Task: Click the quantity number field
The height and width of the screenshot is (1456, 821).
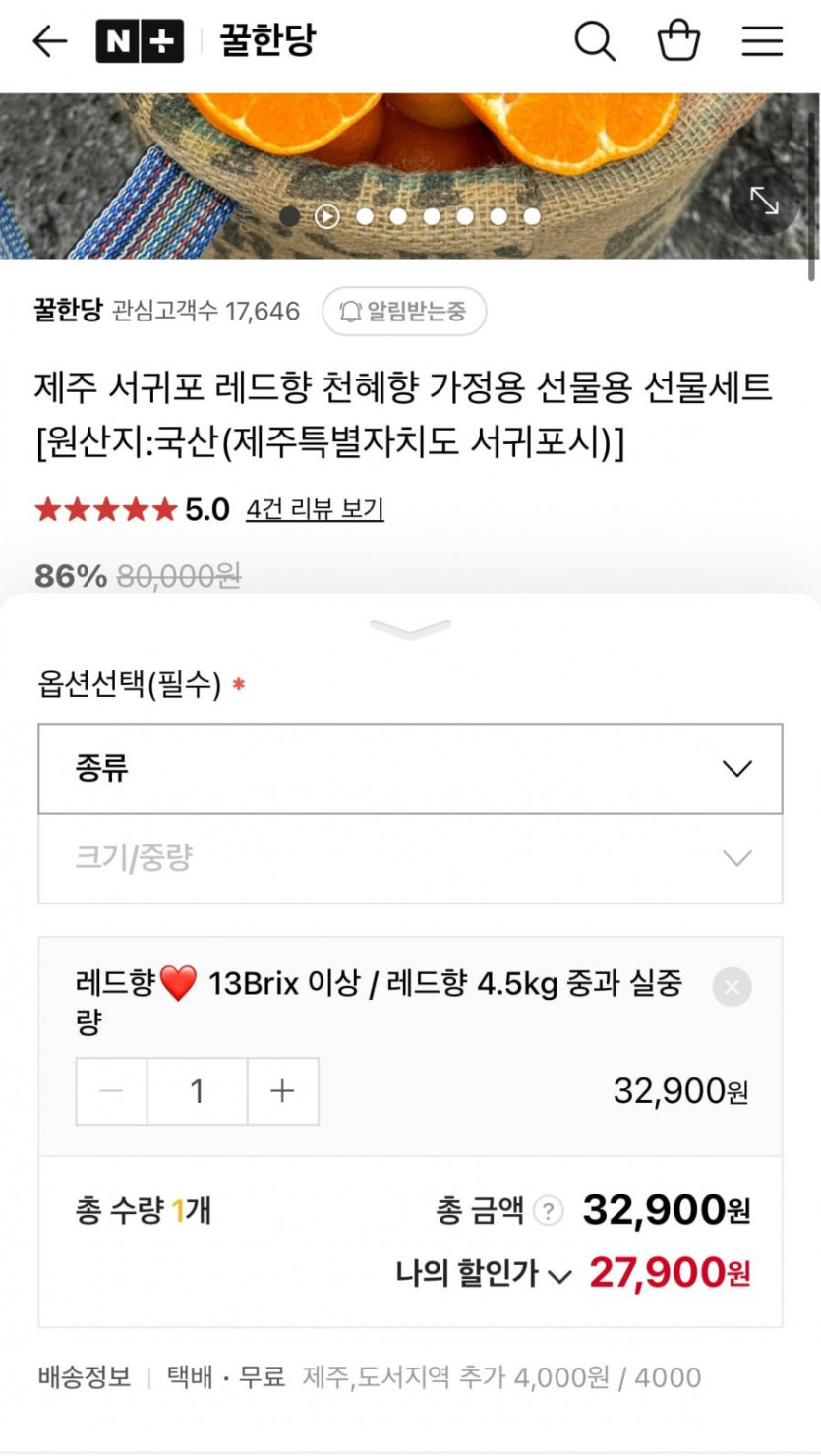Action: pyautogui.click(x=197, y=1091)
